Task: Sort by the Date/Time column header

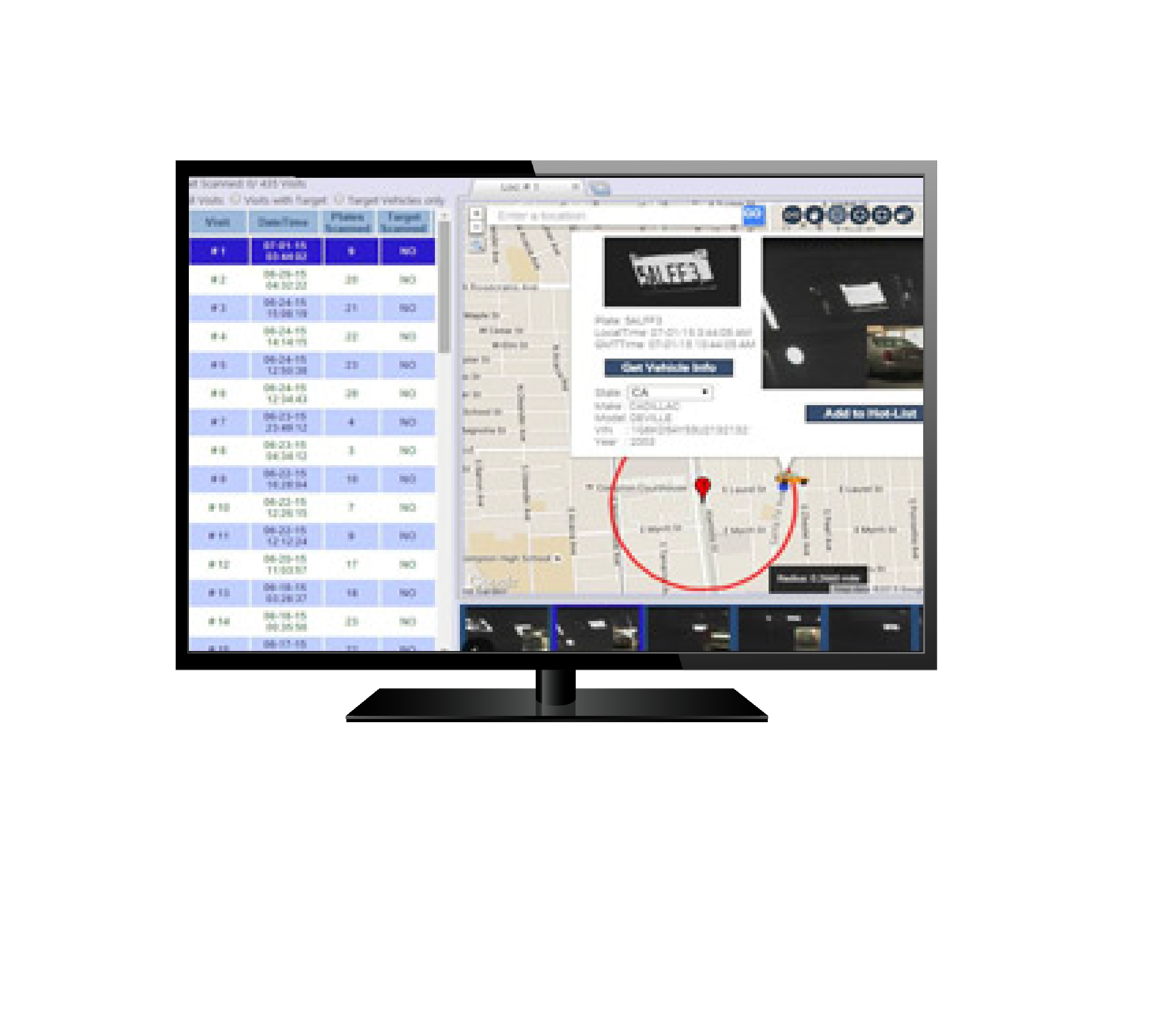Action: pyautogui.click(x=282, y=222)
